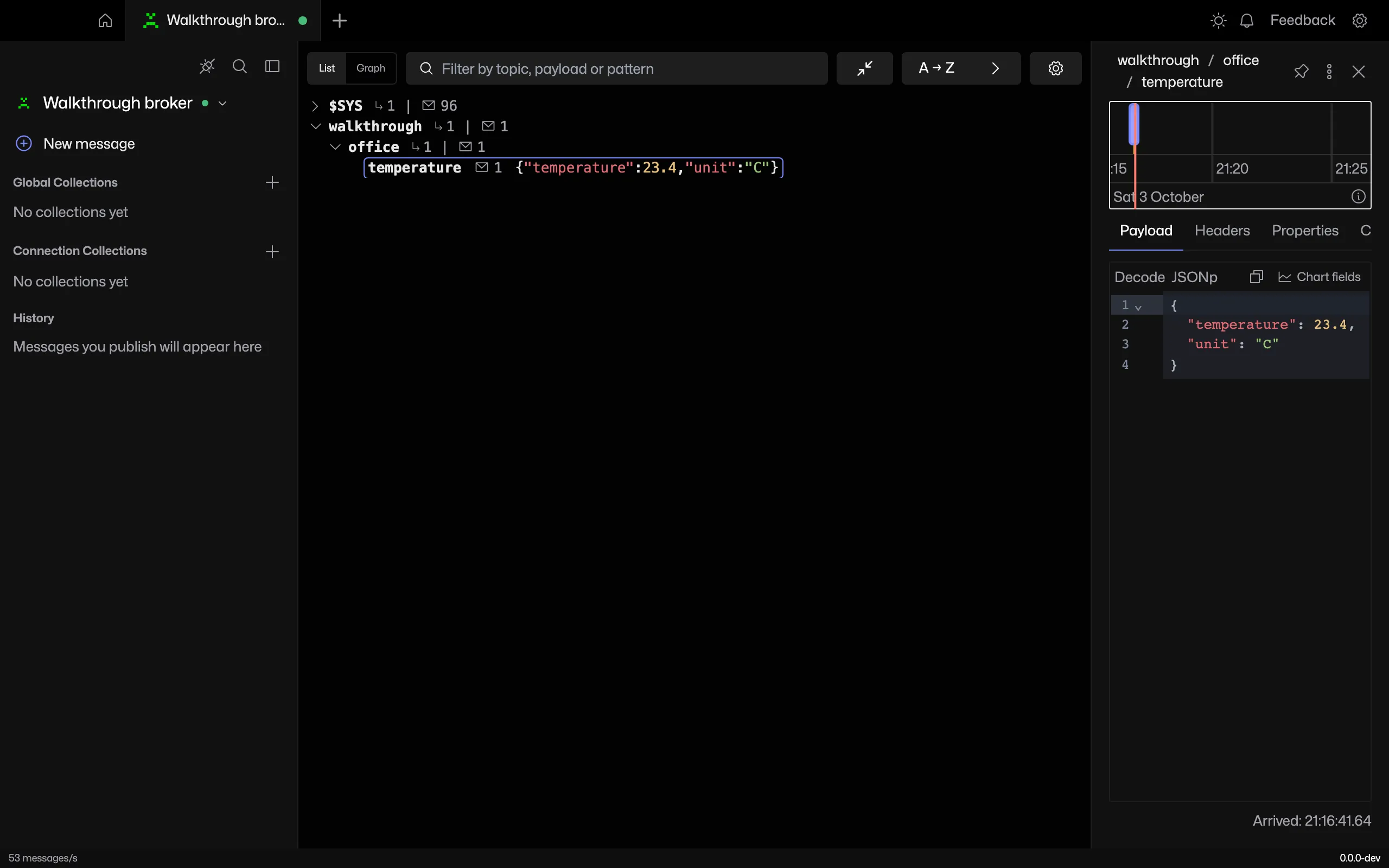Open sidebar search magnifier

tap(239, 67)
